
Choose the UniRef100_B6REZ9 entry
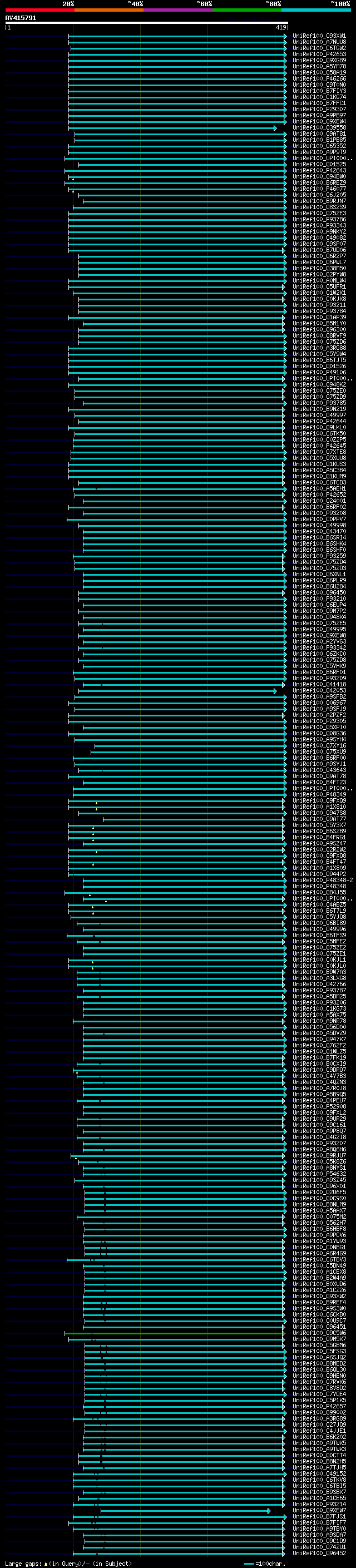[319, 182]
